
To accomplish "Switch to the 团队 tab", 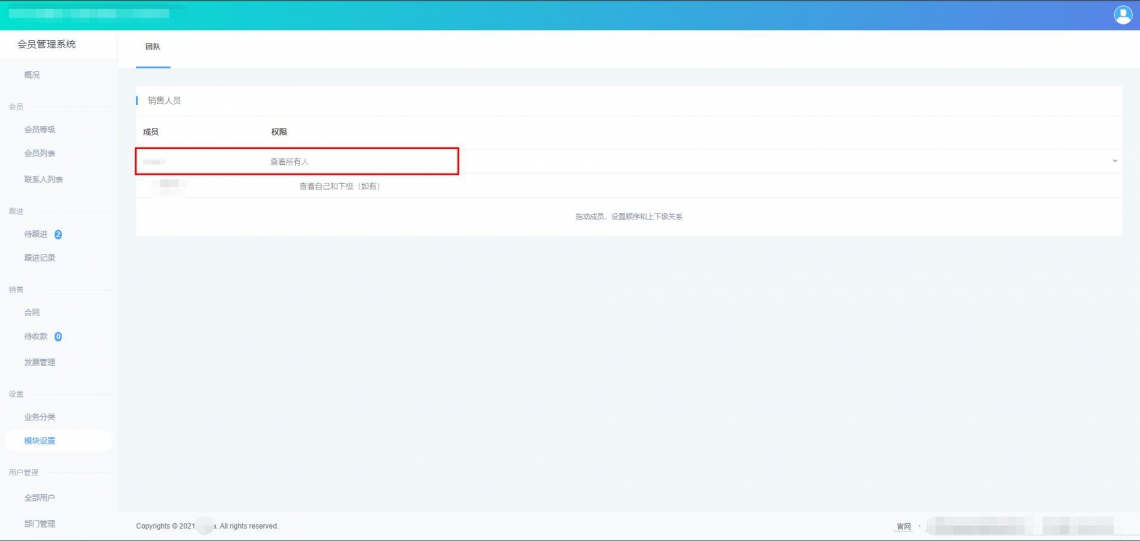I will pyautogui.click(x=153, y=47).
